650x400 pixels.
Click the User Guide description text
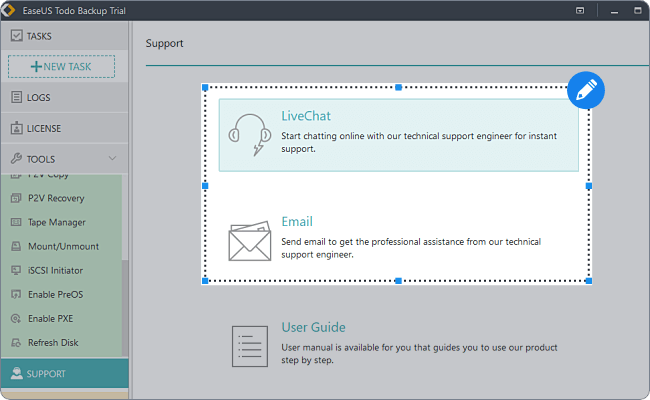point(419,354)
